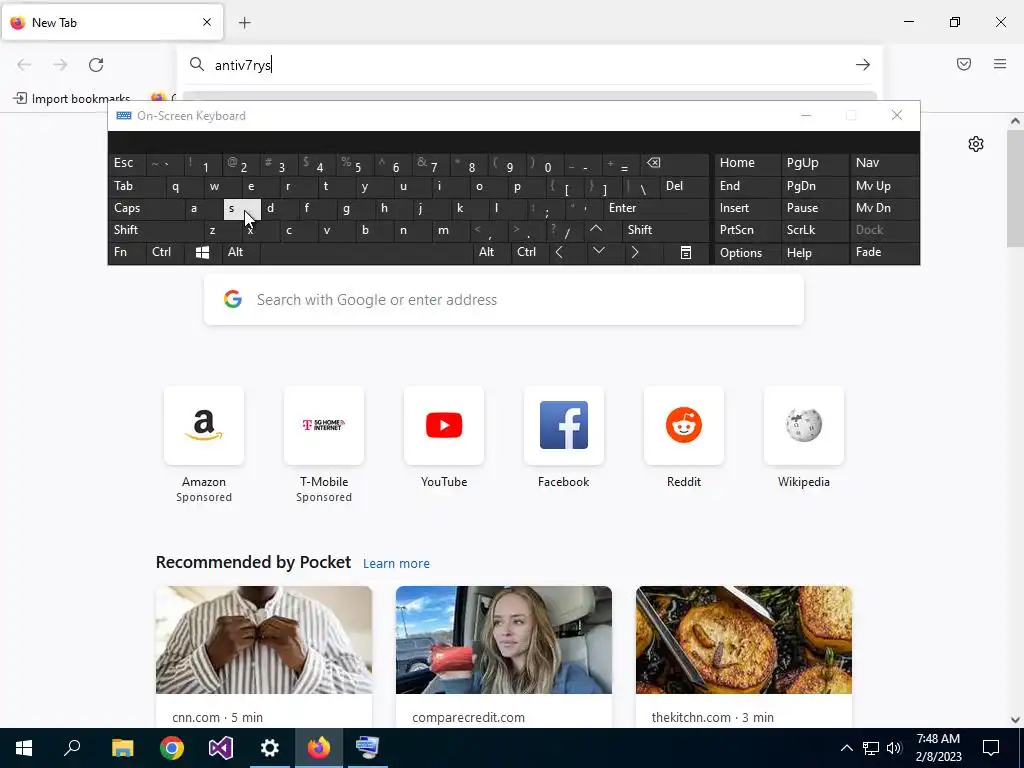
Task: Open the cnn.com Pocket story thumbnail
Action: pos(264,640)
